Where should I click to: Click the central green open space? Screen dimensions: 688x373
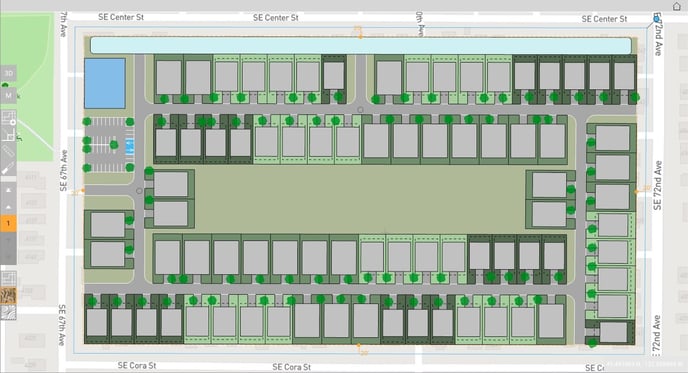click(360, 199)
